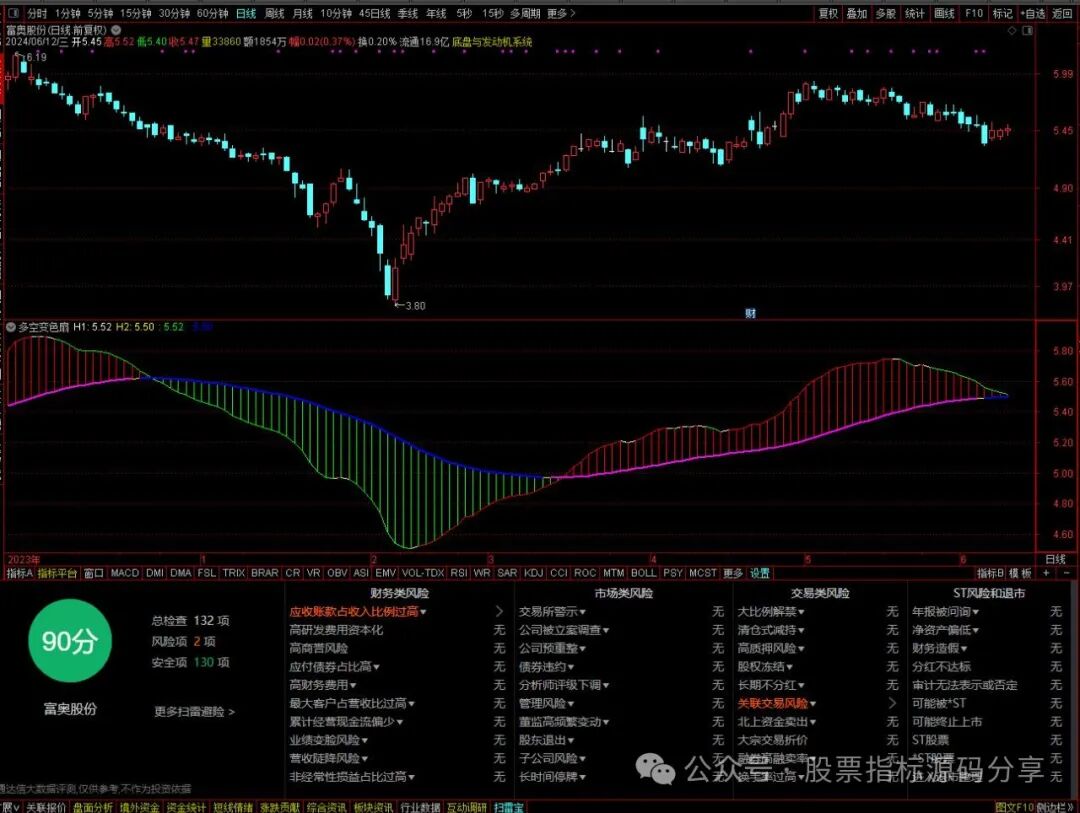Click the 叠加 overlay button

point(857,13)
